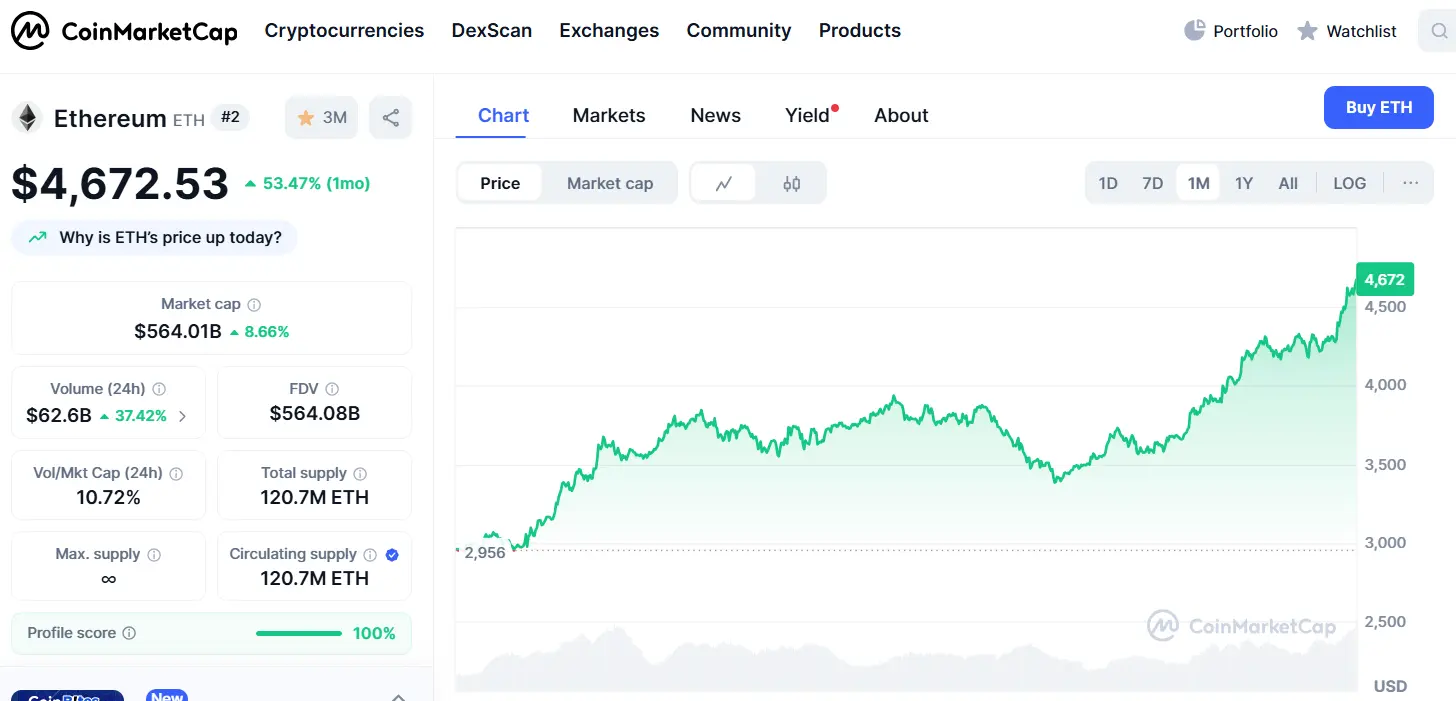Switch chart to Price view
This screenshot has width=1456, height=701.
[x=500, y=183]
